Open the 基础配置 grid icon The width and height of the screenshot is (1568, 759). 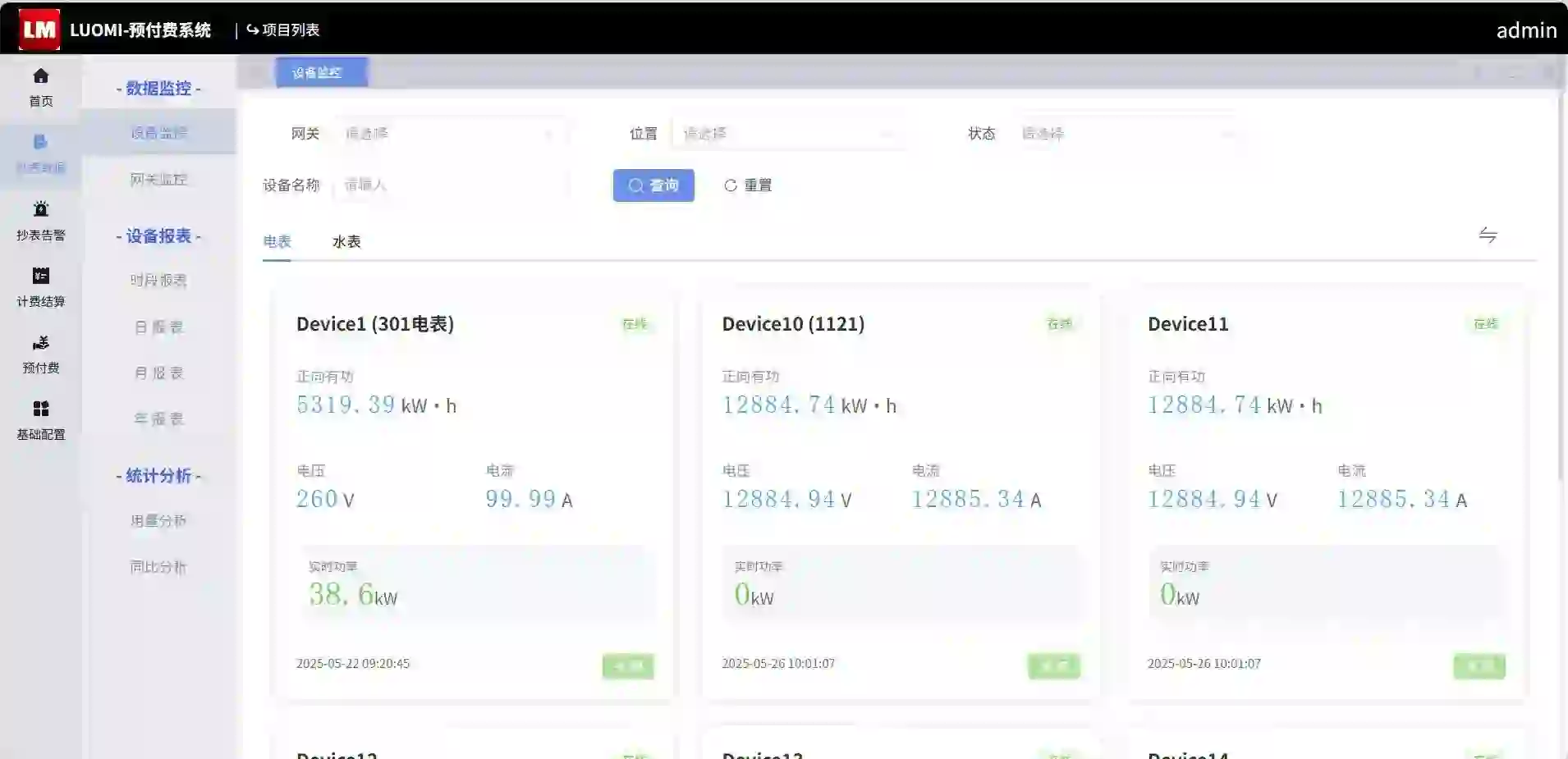(x=40, y=409)
